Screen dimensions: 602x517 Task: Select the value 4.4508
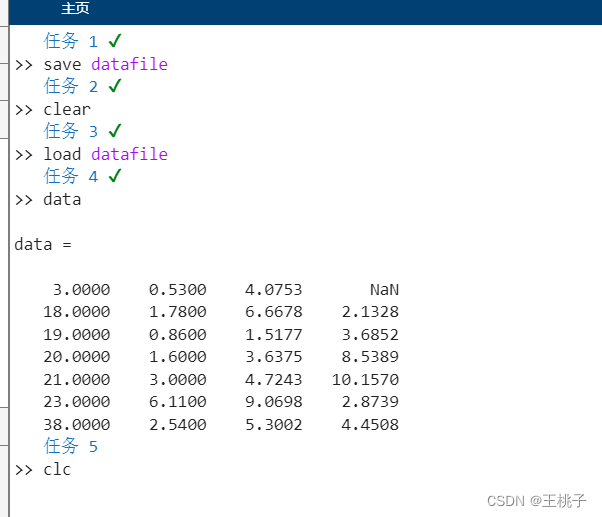370,425
